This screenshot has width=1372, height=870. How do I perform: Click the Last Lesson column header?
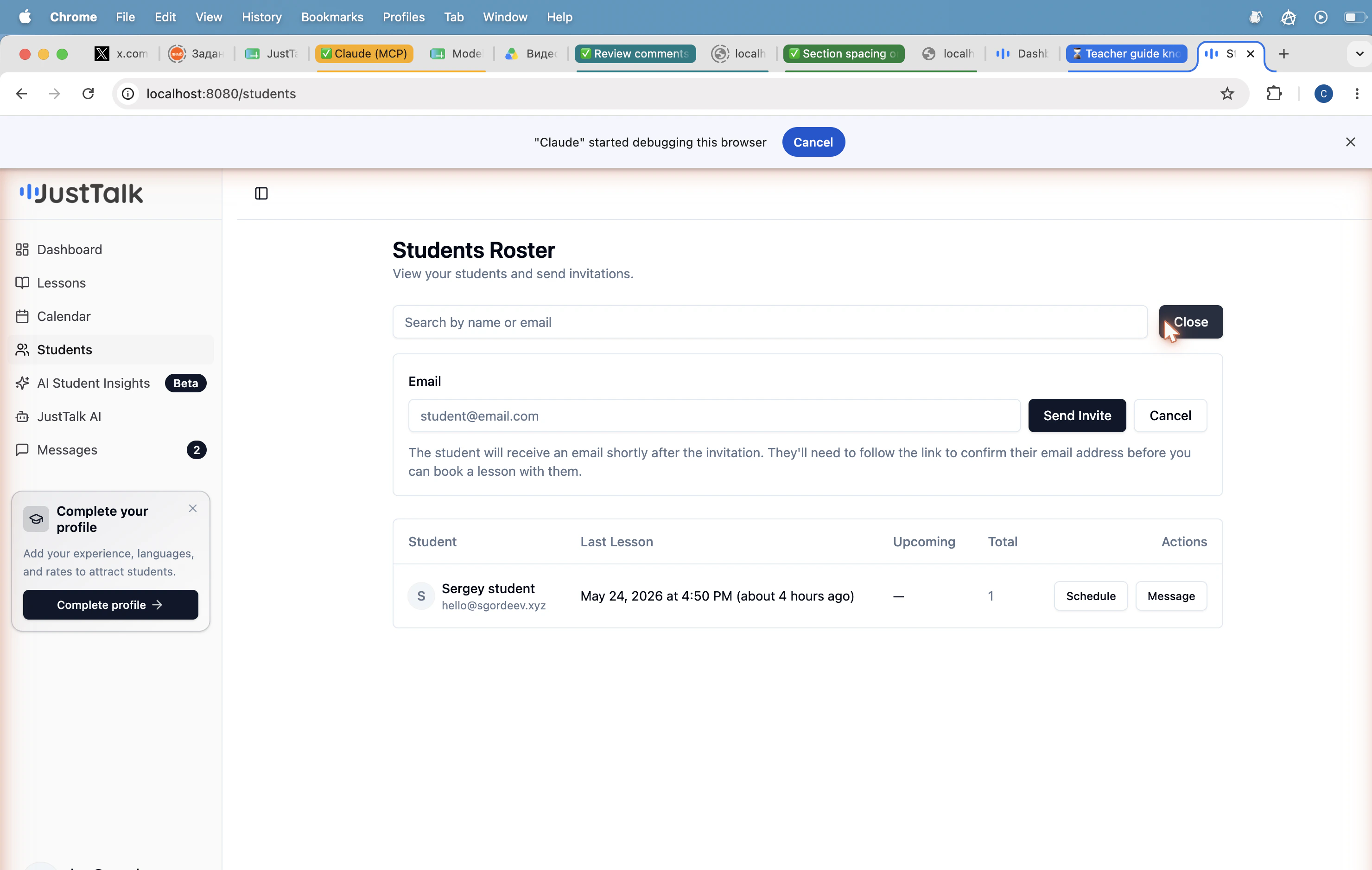[x=616, y=542]
